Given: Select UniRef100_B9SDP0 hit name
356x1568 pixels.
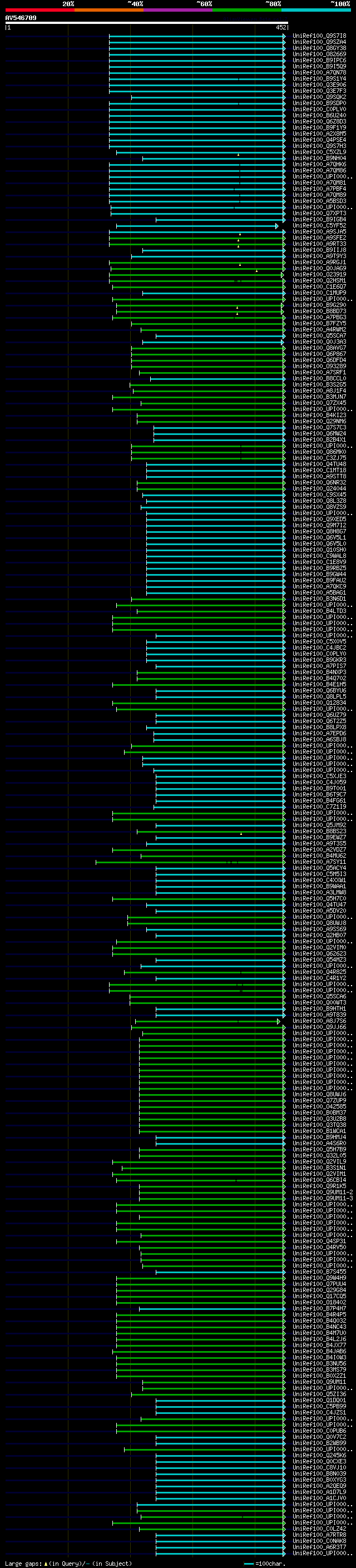Looking at the screenshot, I should coord(319,103).
